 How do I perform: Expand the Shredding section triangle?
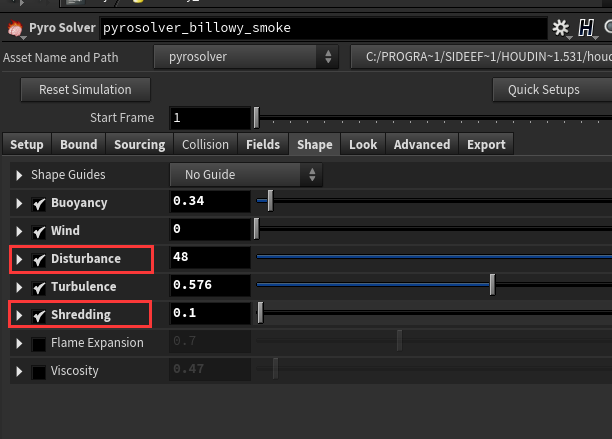pos(19,316)
